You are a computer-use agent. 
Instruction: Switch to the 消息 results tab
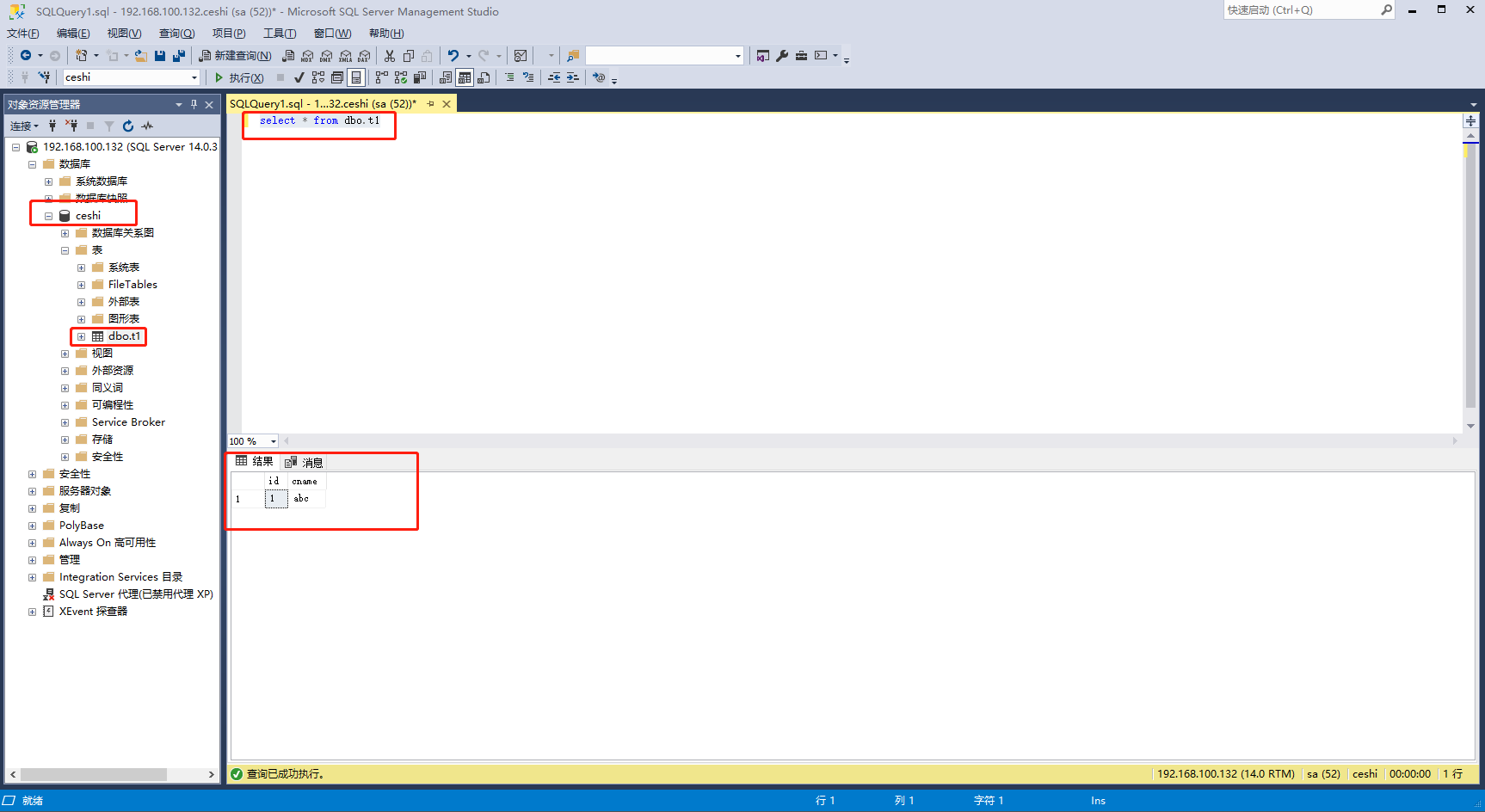(x=304, y=462)
